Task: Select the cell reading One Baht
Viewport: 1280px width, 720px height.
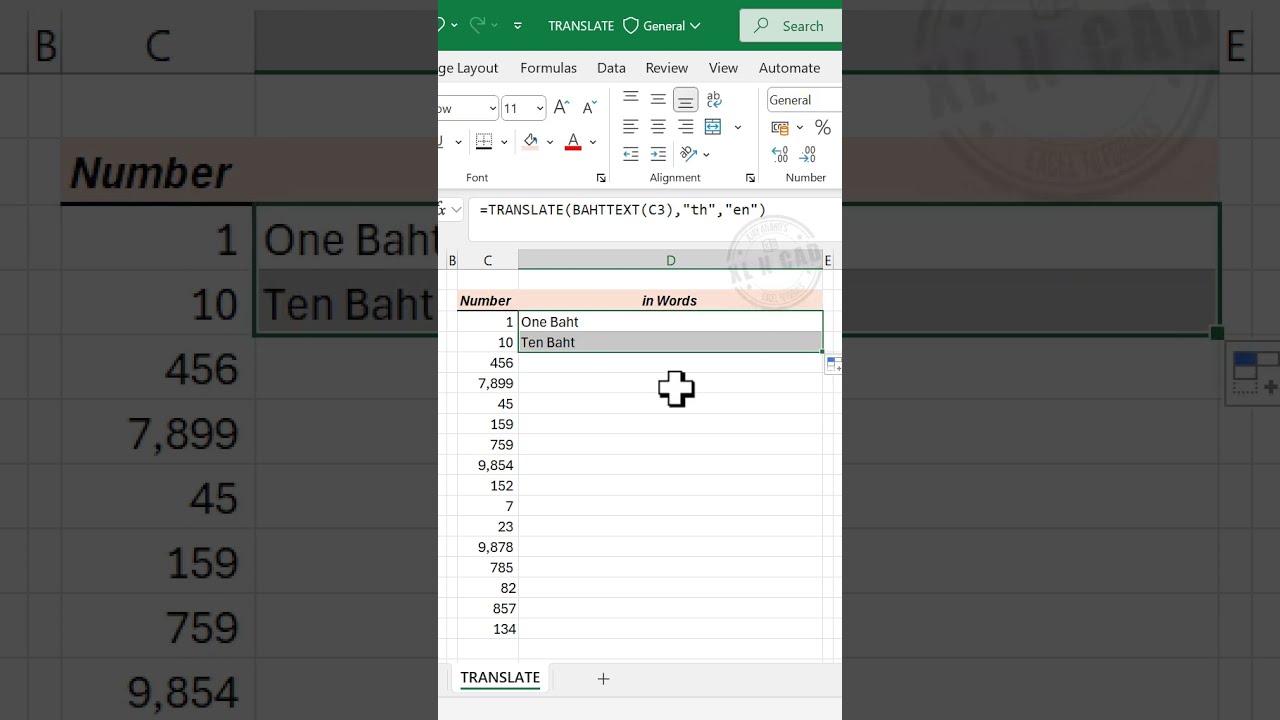Action: coord(670,321)
